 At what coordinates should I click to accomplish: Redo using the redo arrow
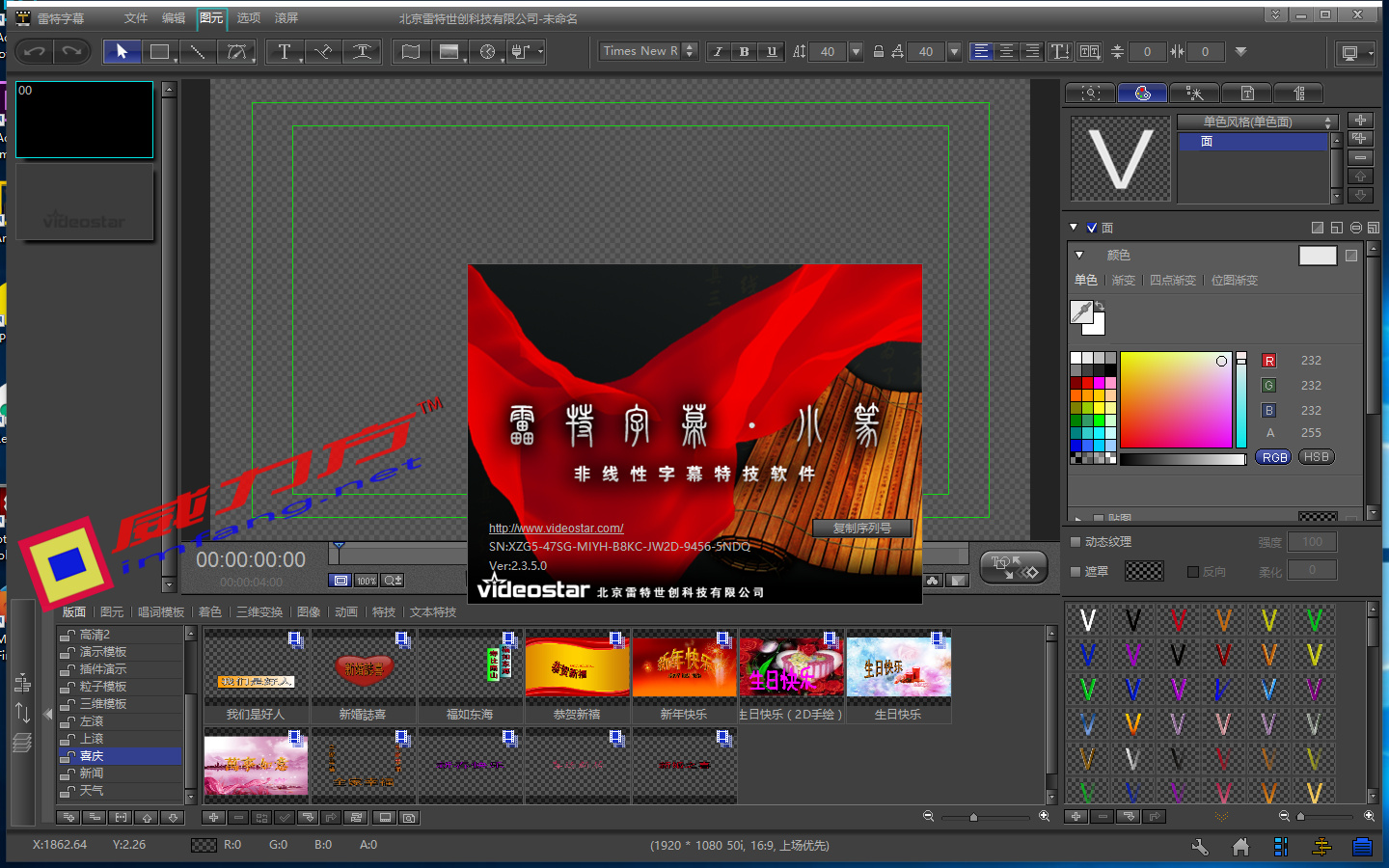click(x=71, y=51)
